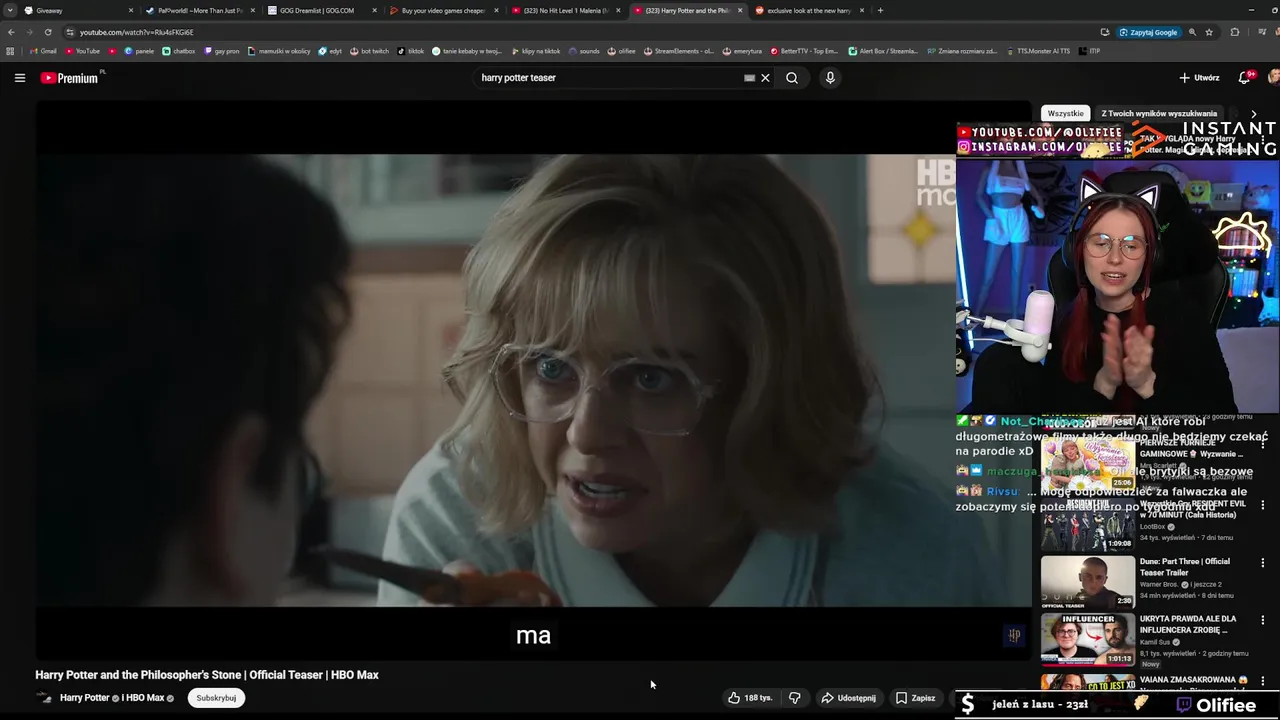
Task: Switch to 'No Hit Level 1 Malenia' tab
Action: [564, 11]
